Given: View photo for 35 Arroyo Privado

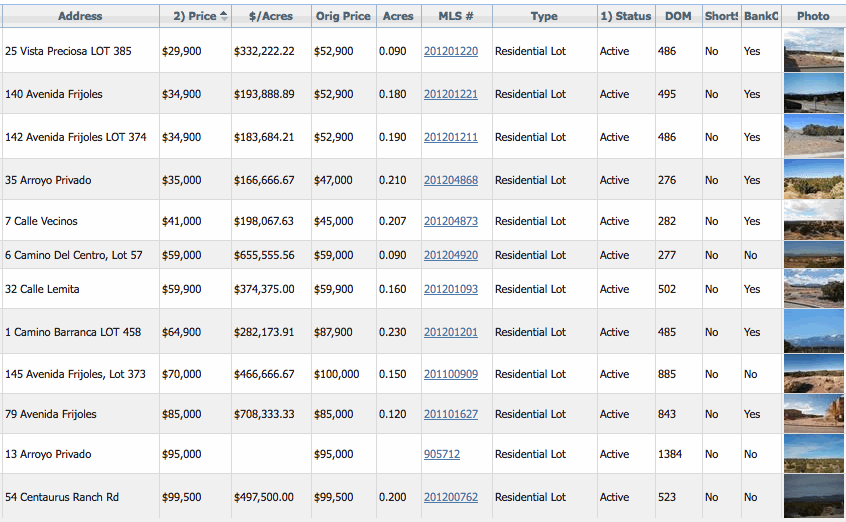Looking at the screenshot, I should (814, 179).
